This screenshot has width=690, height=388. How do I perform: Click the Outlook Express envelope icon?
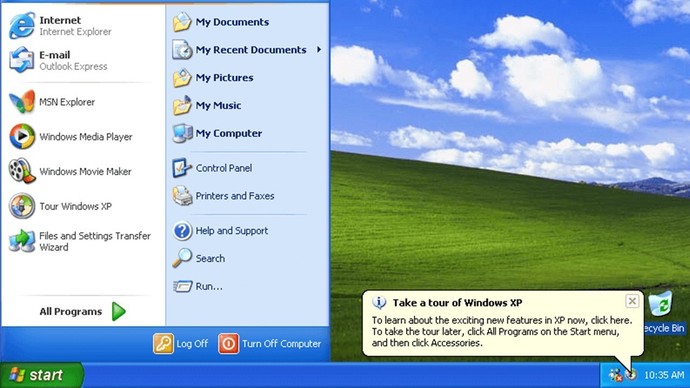[x=22, y=60]
